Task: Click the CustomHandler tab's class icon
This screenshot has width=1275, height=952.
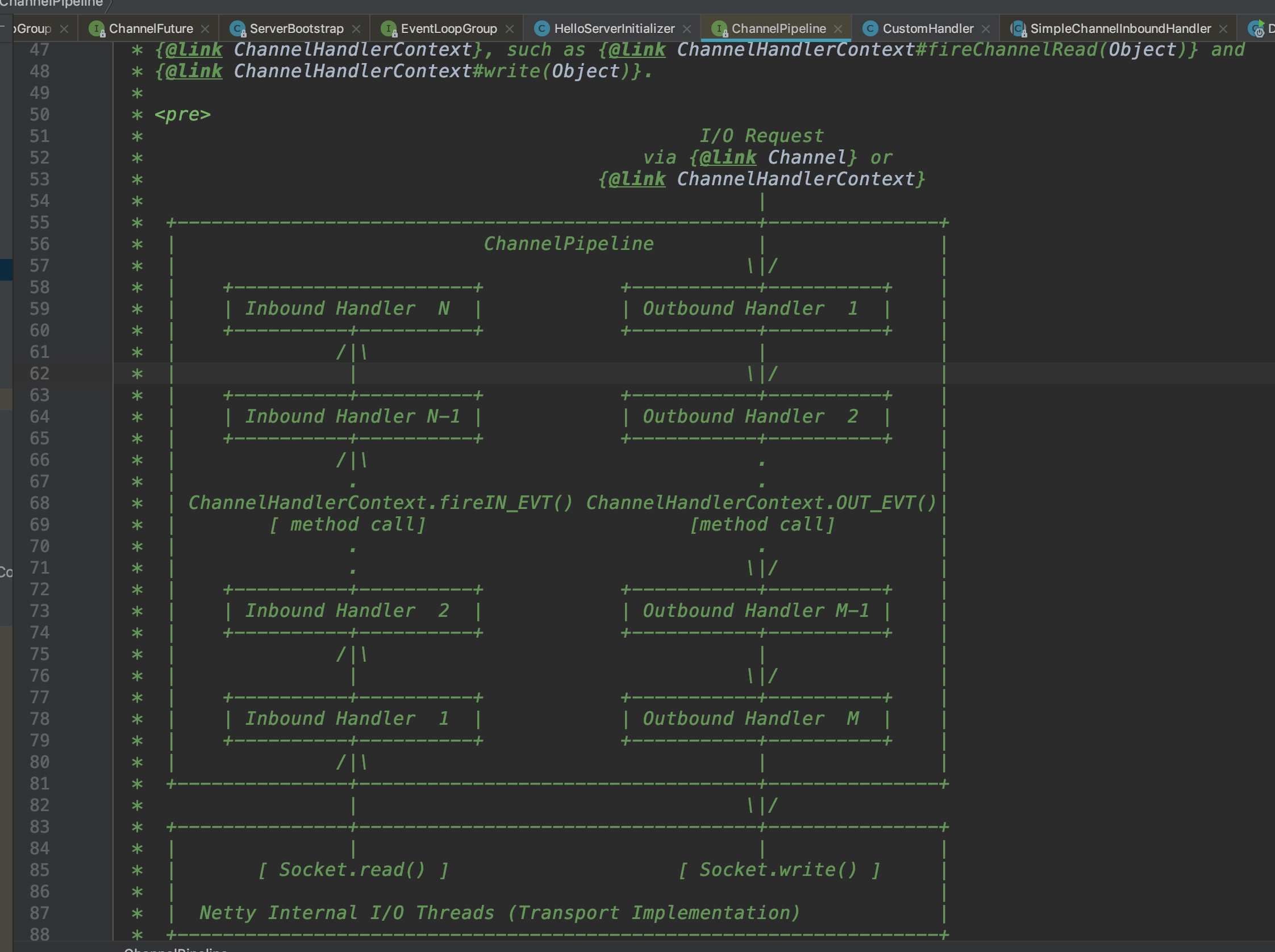Action: pos(870,28)
